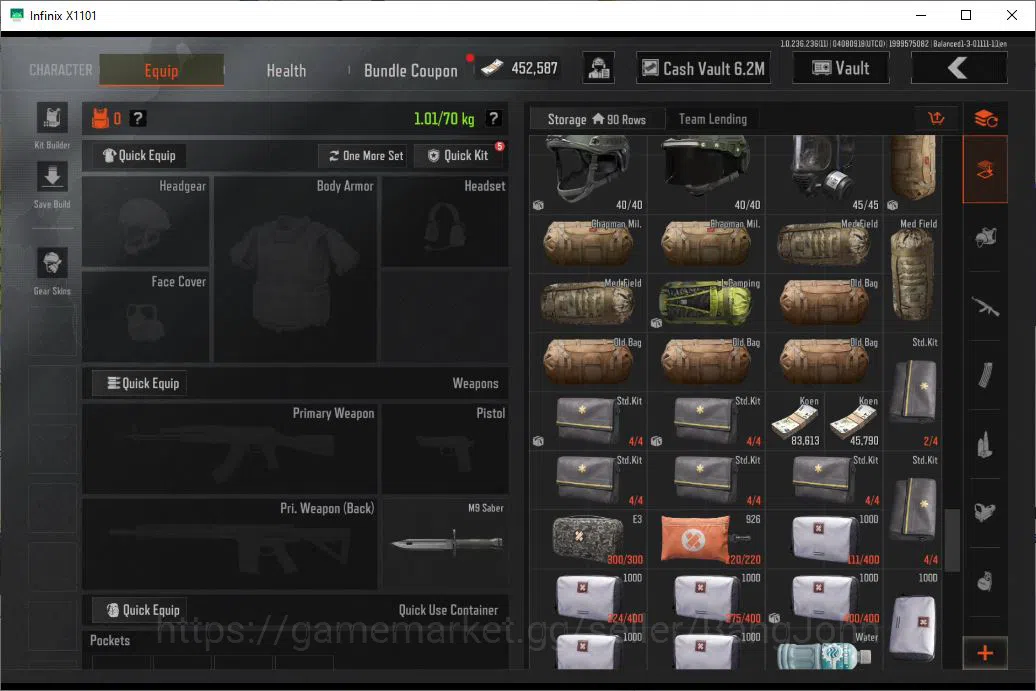Open the Bundle Coupon tab
The height and width of the screenshot is (691, 1036).
410,70
